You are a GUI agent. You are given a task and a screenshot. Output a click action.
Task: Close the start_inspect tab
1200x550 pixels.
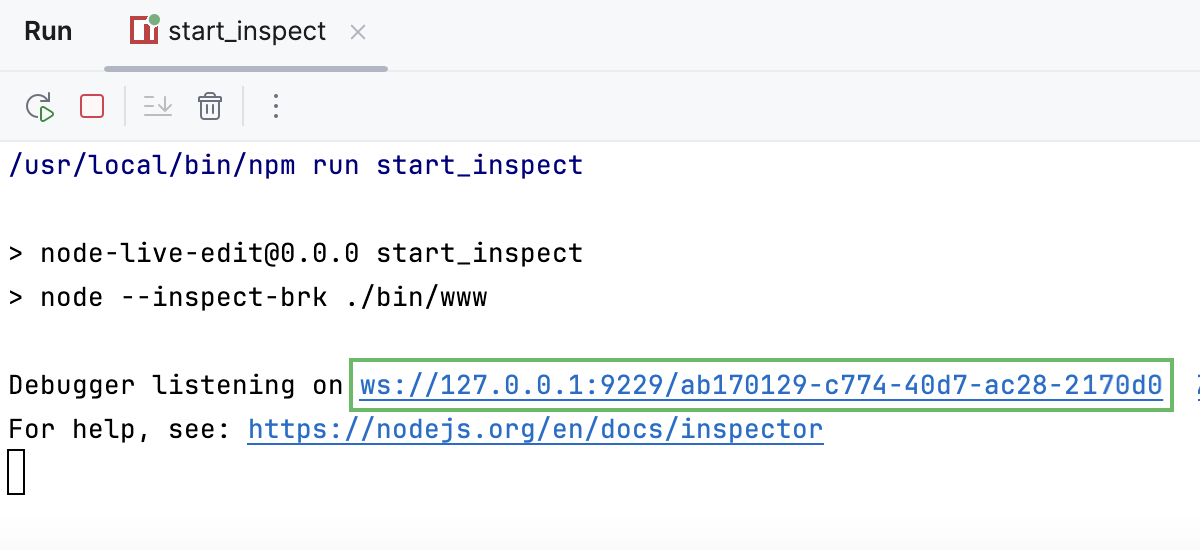[x=358, y=33]
